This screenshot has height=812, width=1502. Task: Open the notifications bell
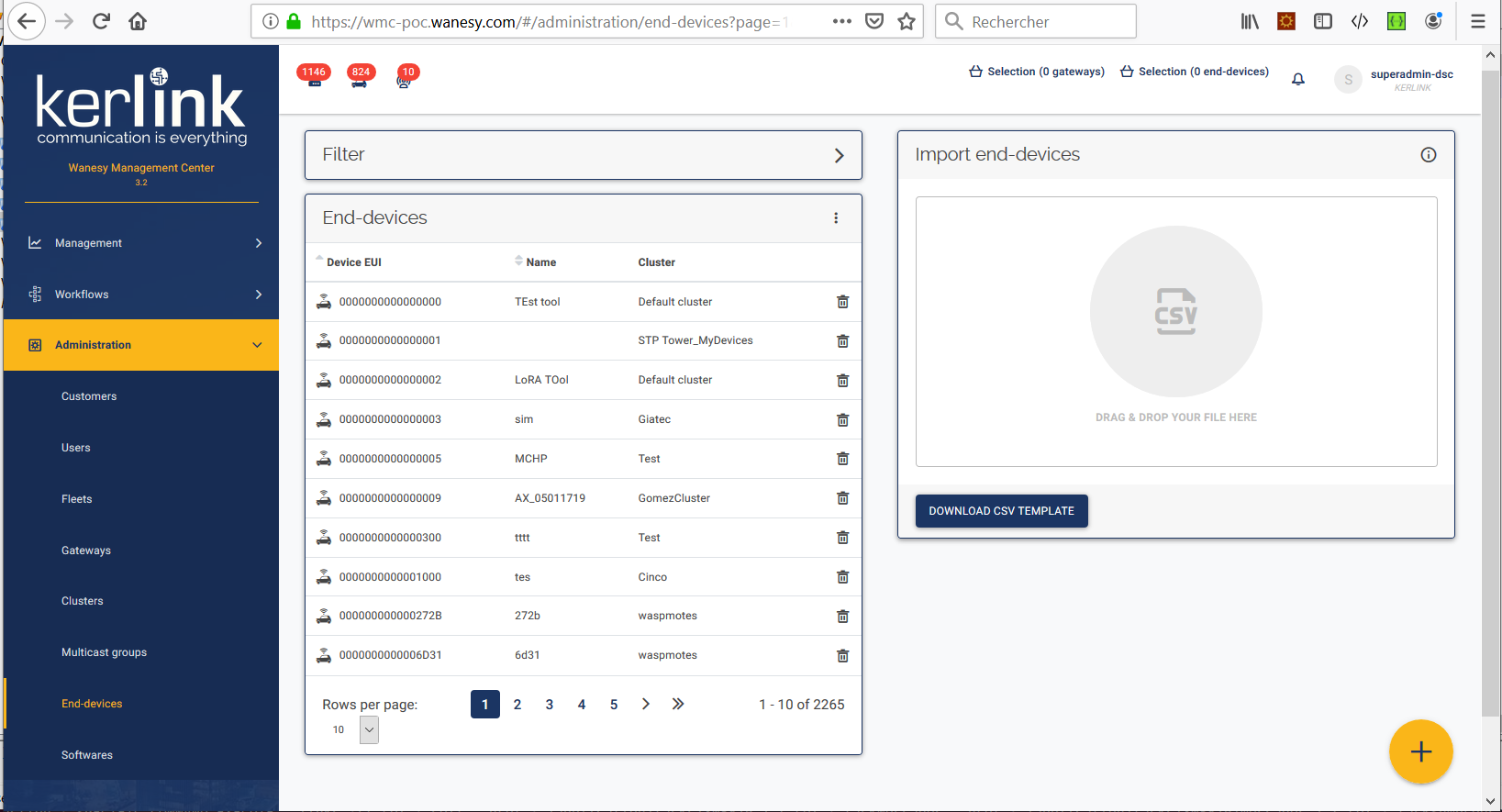[x=1297, y=80]
